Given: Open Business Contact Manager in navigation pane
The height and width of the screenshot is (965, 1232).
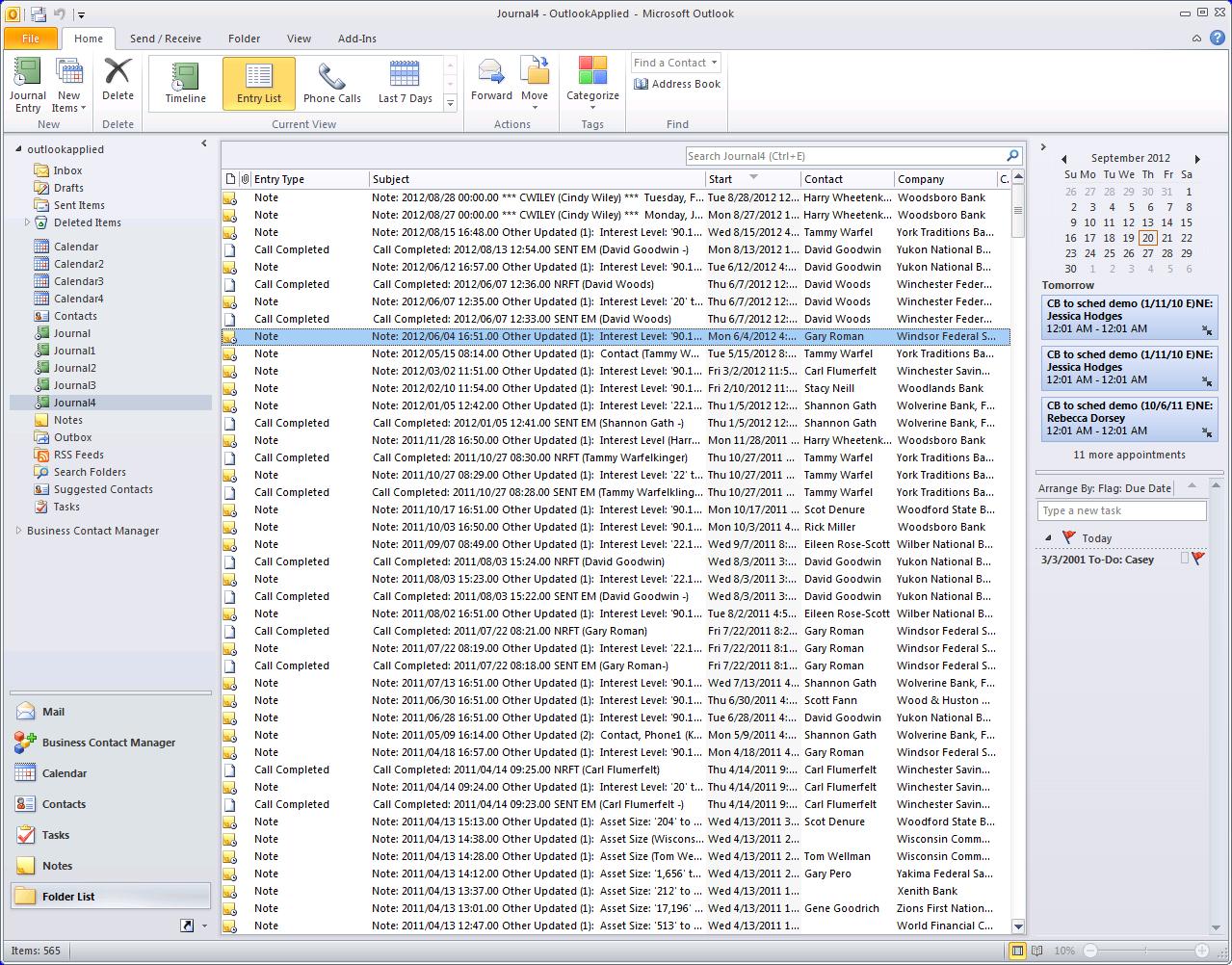Looking at the screenshot, I should [x=108, y=743].
